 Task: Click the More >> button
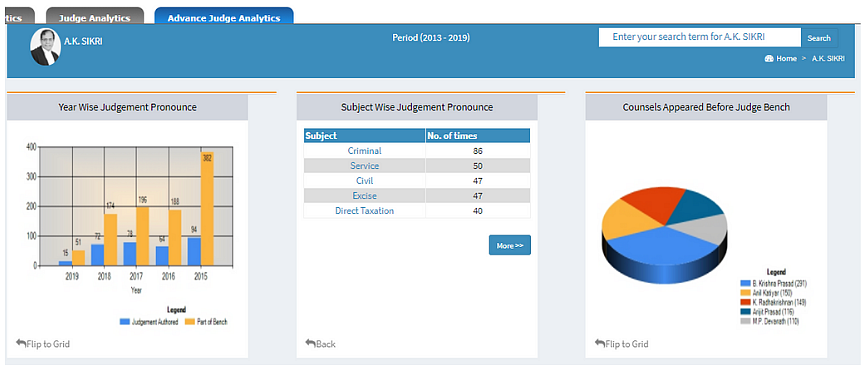click(x=510, y=245)
